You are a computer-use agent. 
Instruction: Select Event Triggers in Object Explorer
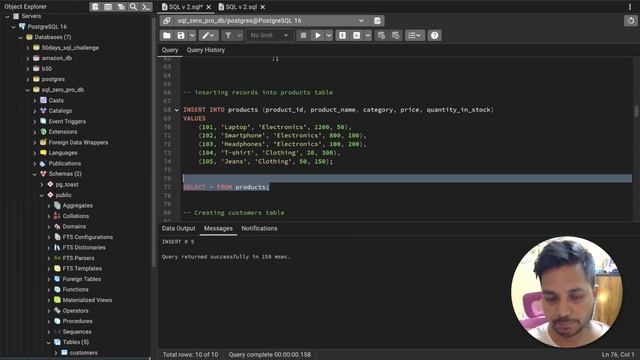coord(67,121)
